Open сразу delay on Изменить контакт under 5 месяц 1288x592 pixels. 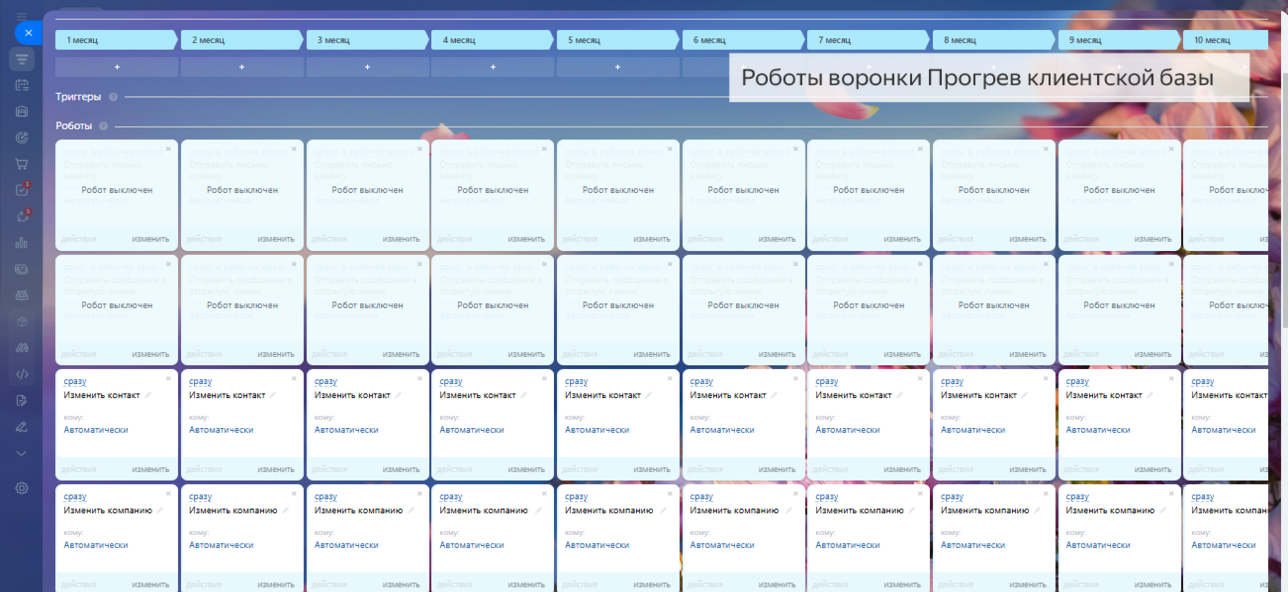tap(576, 381)
